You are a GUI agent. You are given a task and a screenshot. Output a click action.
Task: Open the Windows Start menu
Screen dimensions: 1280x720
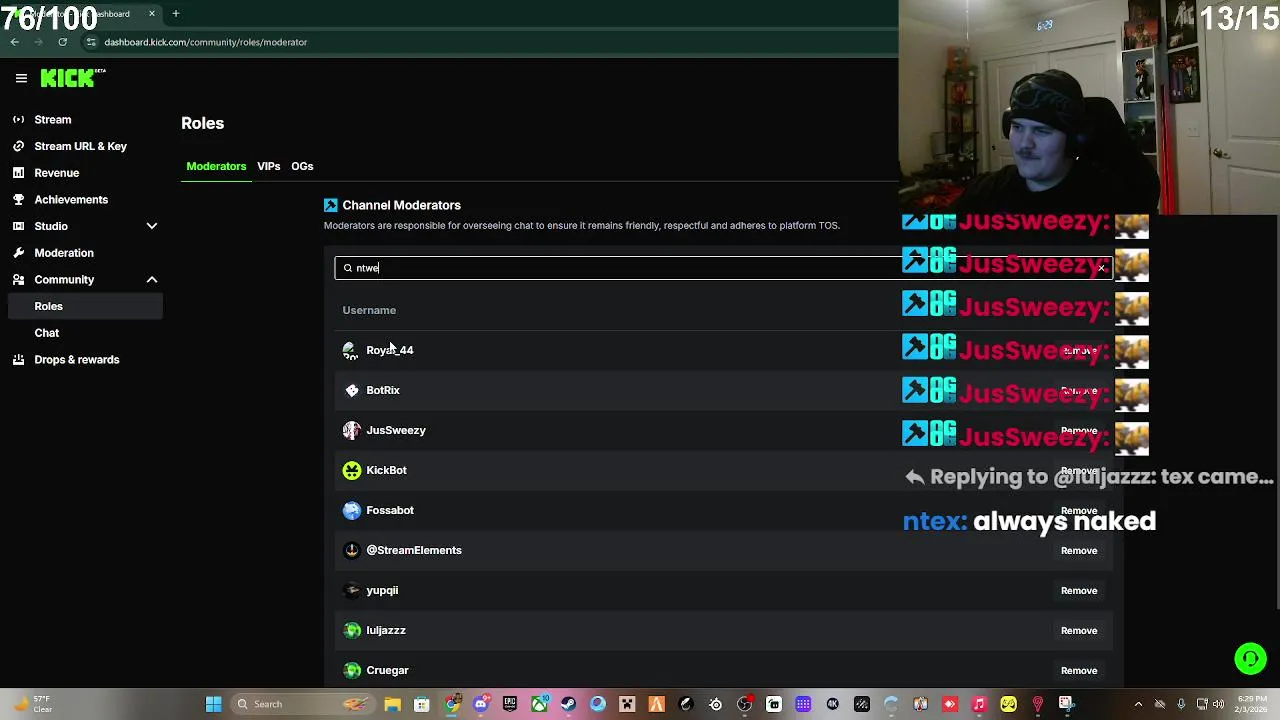213,704
